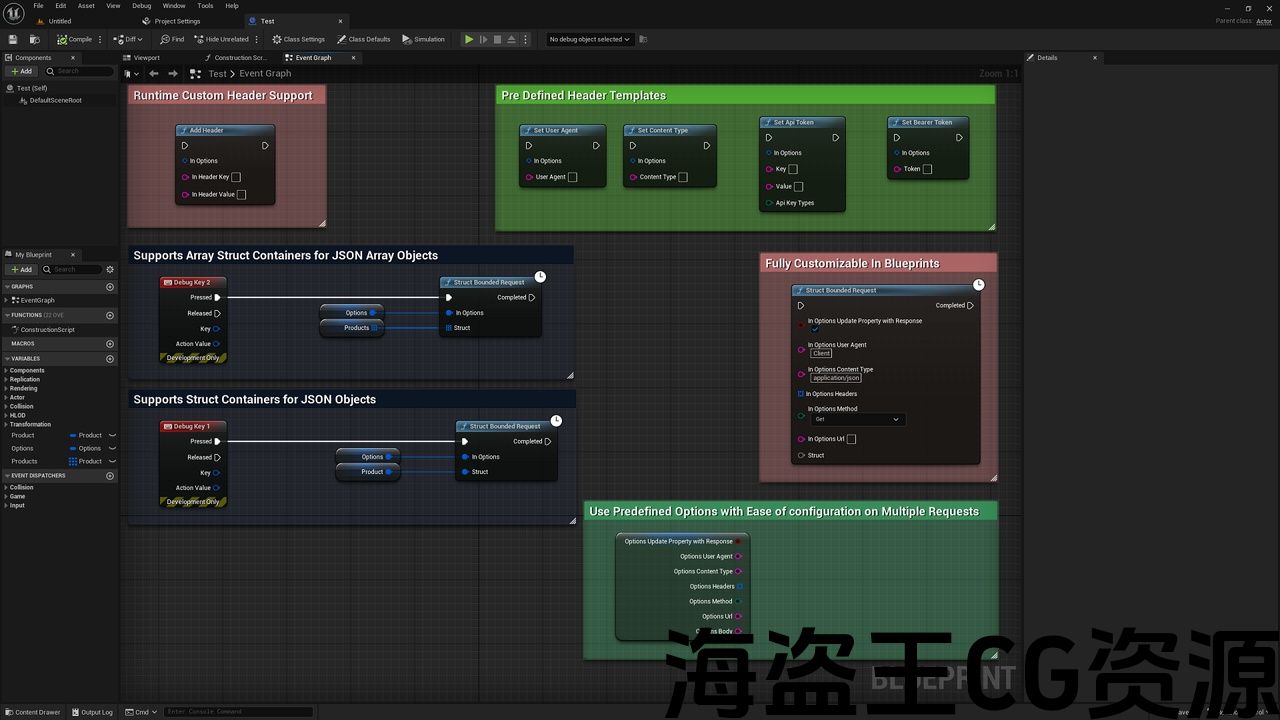Screen dimensions: 1280x720
Task: Toggle visibility eye of Product variable
Action: click(112, 435)
